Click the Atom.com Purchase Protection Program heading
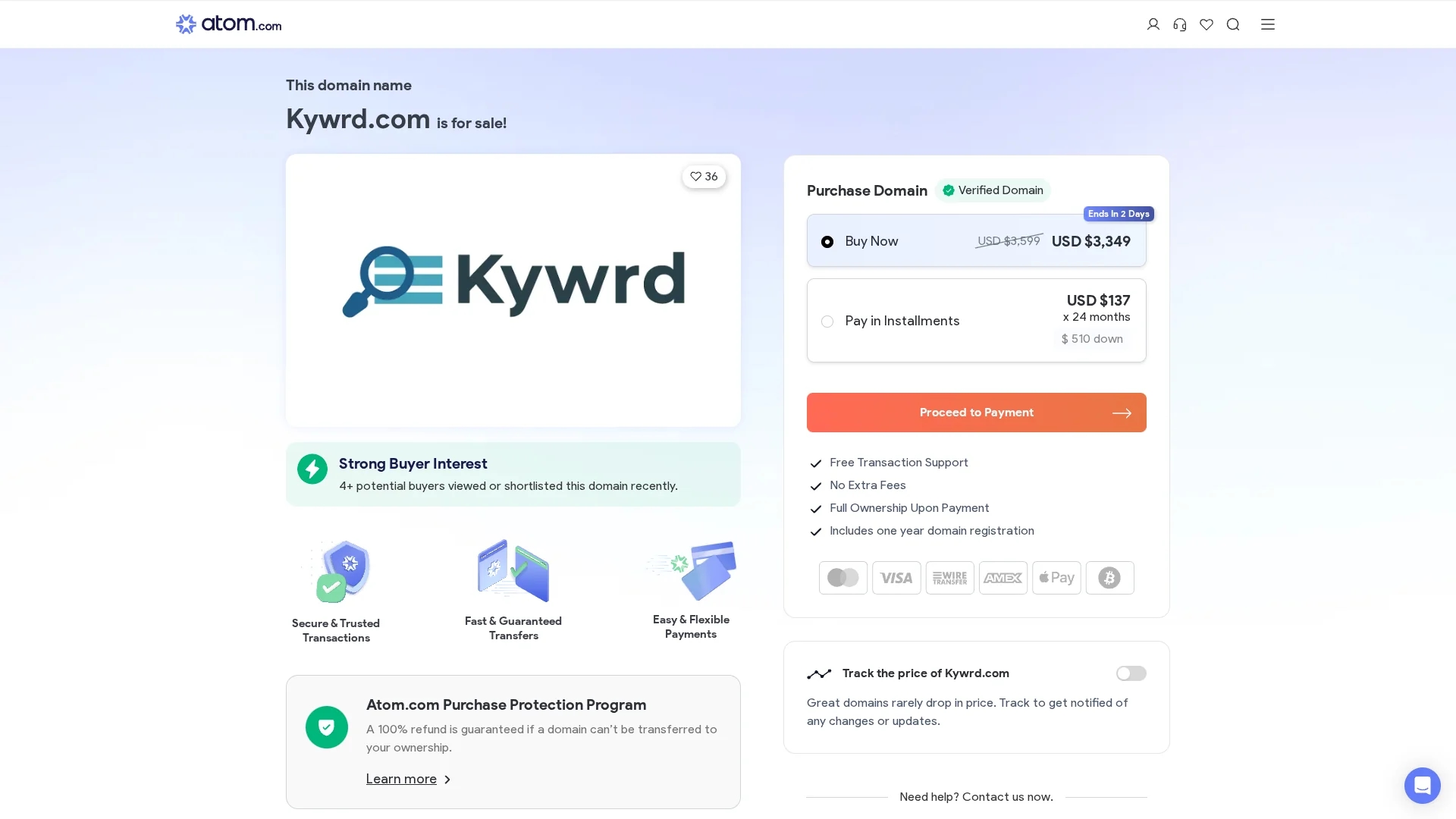Screen dimensions: 1456x819 (x=506, y=705)
